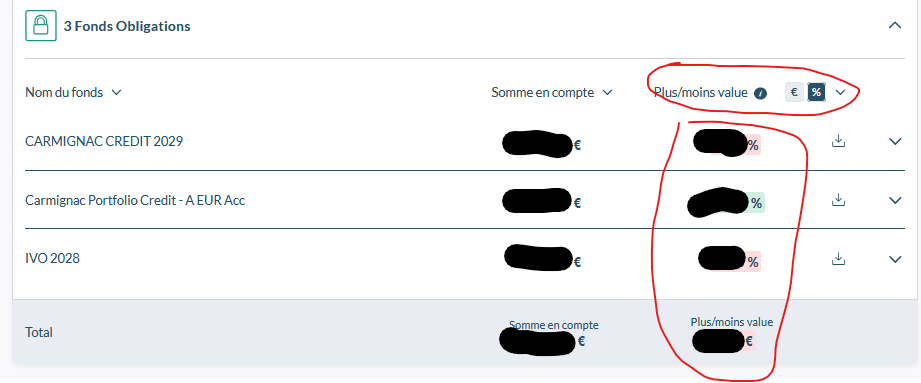Image resolution: width=921 pixels, height=383 pixels.
Task: Sort the list by Somme en compte
Action: pos(552,92)
